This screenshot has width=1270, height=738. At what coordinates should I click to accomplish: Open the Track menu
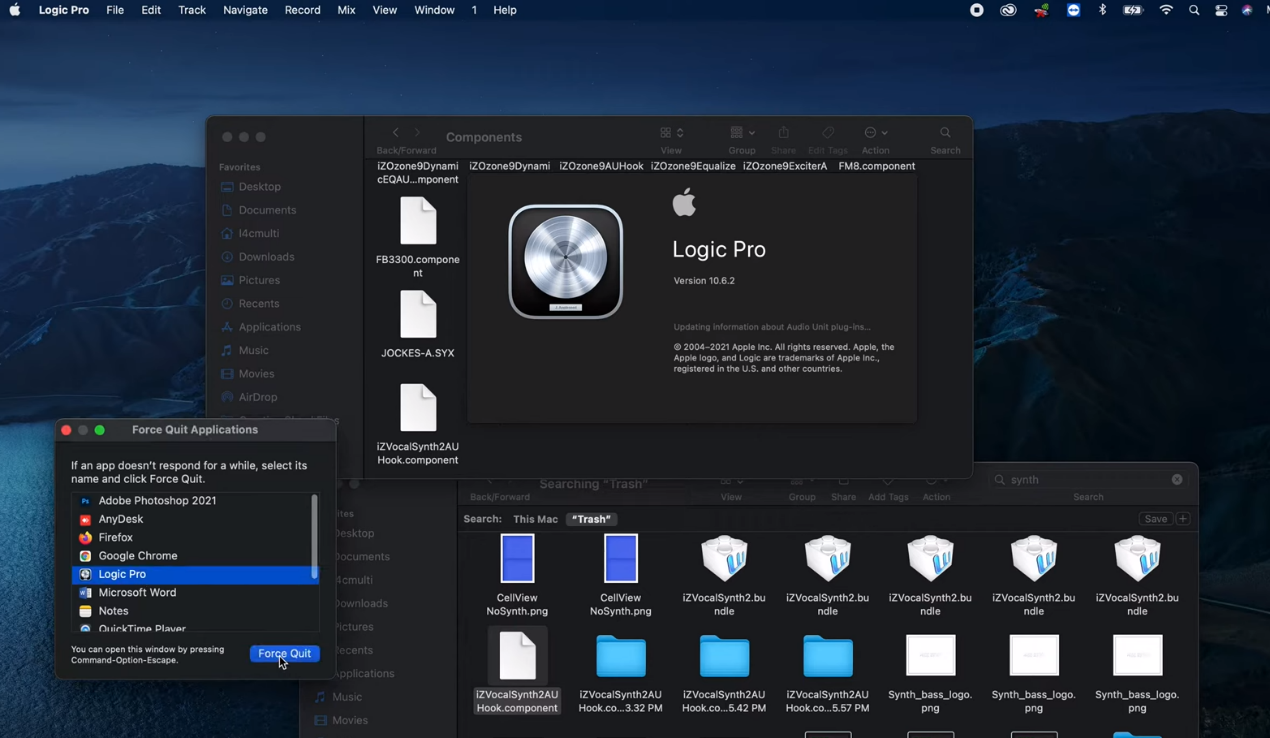coord(191,10)
